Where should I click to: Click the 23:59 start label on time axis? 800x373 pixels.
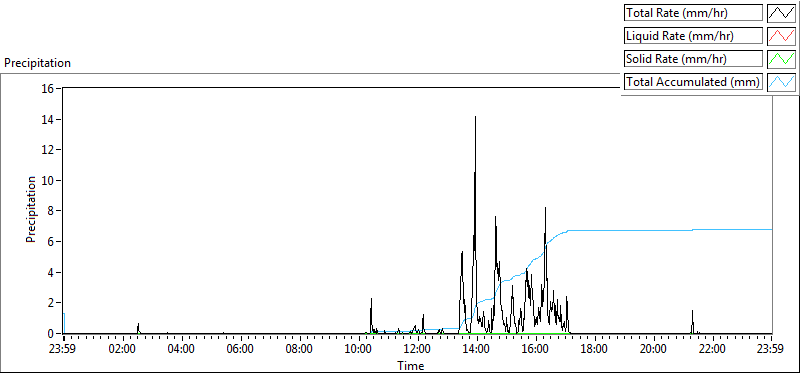[x=64, y=350]
